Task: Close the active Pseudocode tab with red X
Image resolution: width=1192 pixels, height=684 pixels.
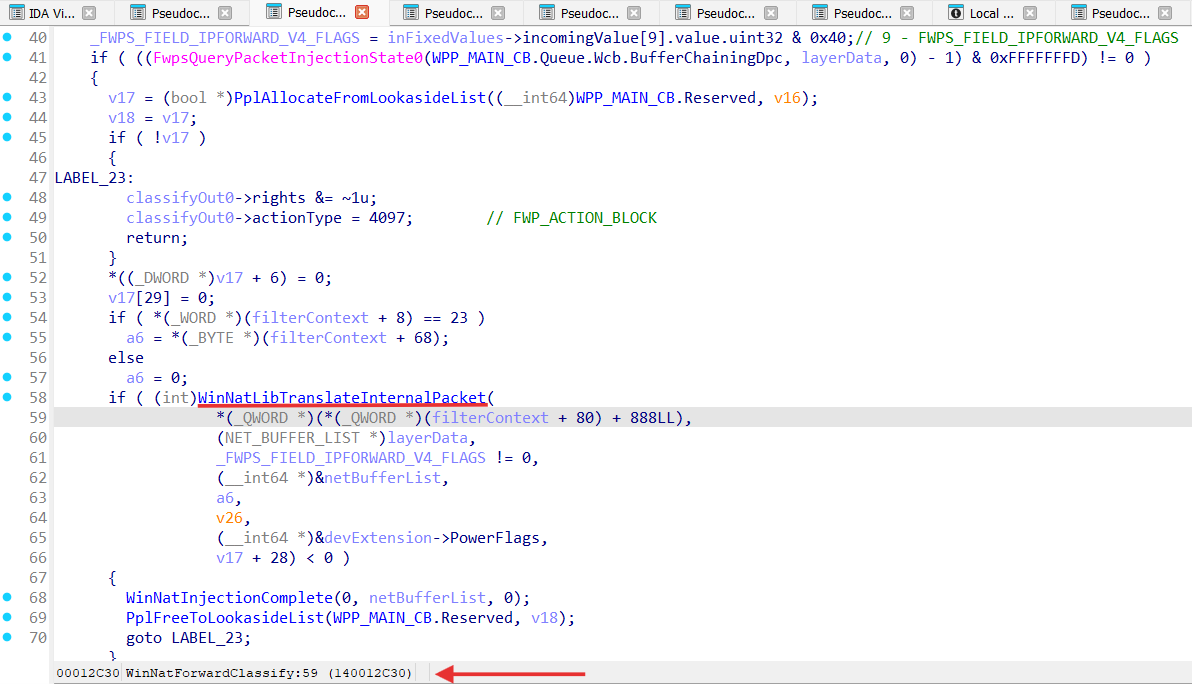Action: pos(362,13)
